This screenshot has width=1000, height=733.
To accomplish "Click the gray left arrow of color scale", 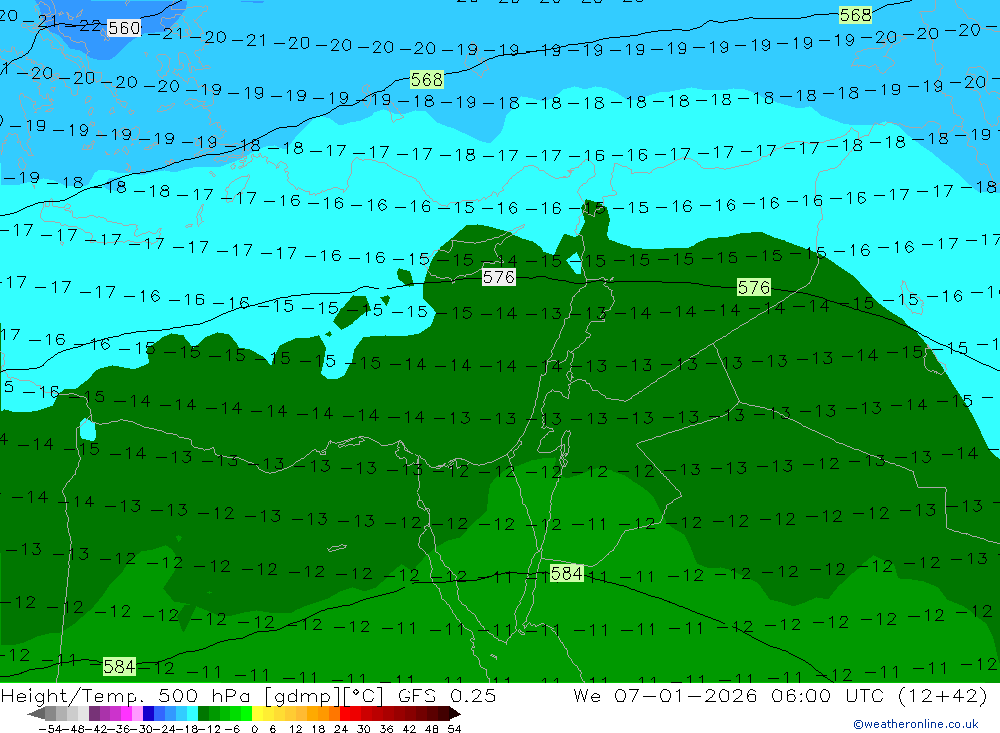I will 36,714.
